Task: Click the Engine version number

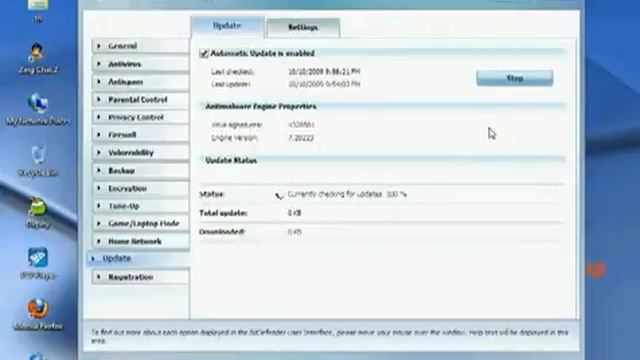Action: (x=301, y=138)
